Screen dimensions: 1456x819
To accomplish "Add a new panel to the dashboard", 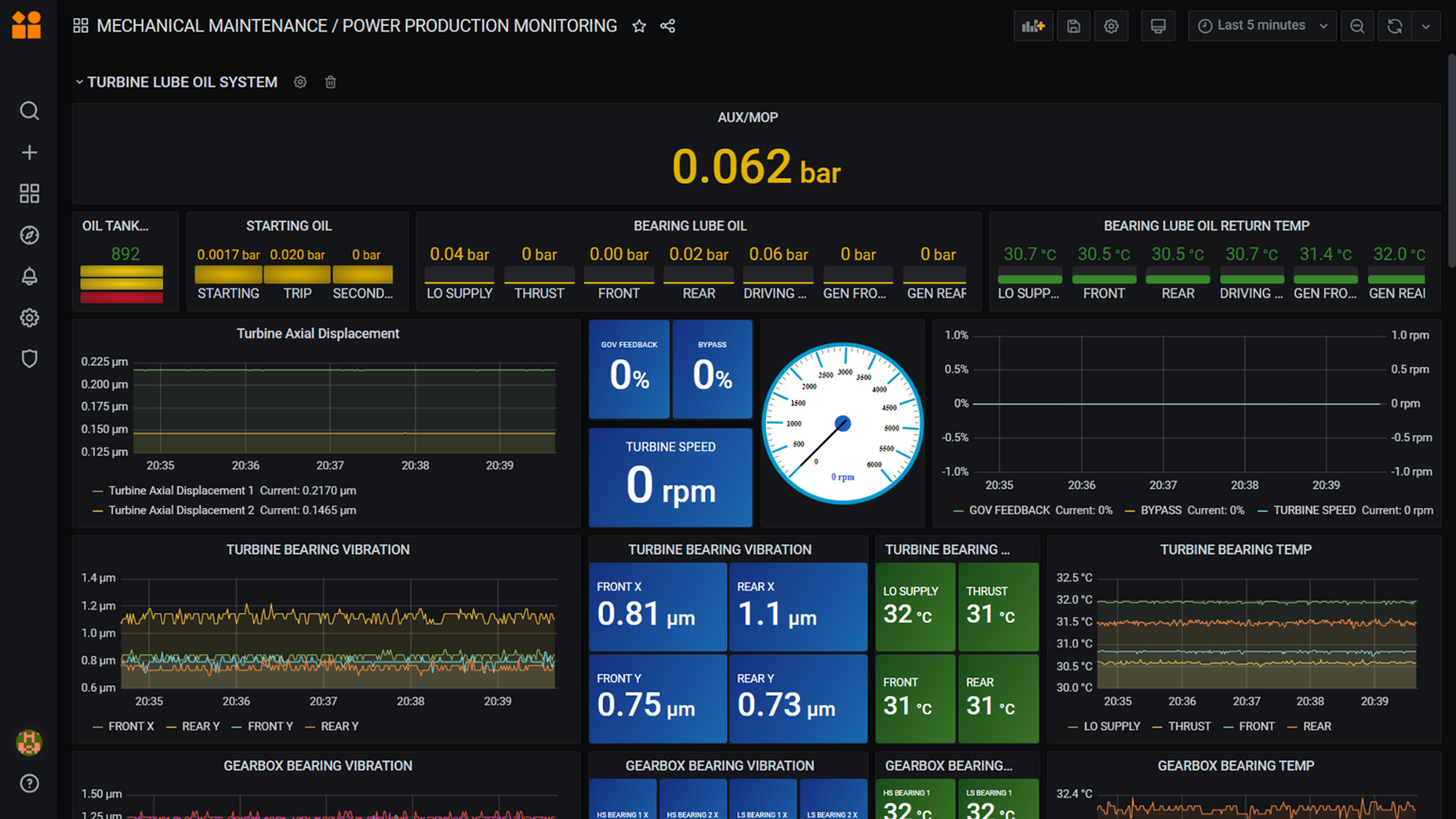I will pos(1033,25).
